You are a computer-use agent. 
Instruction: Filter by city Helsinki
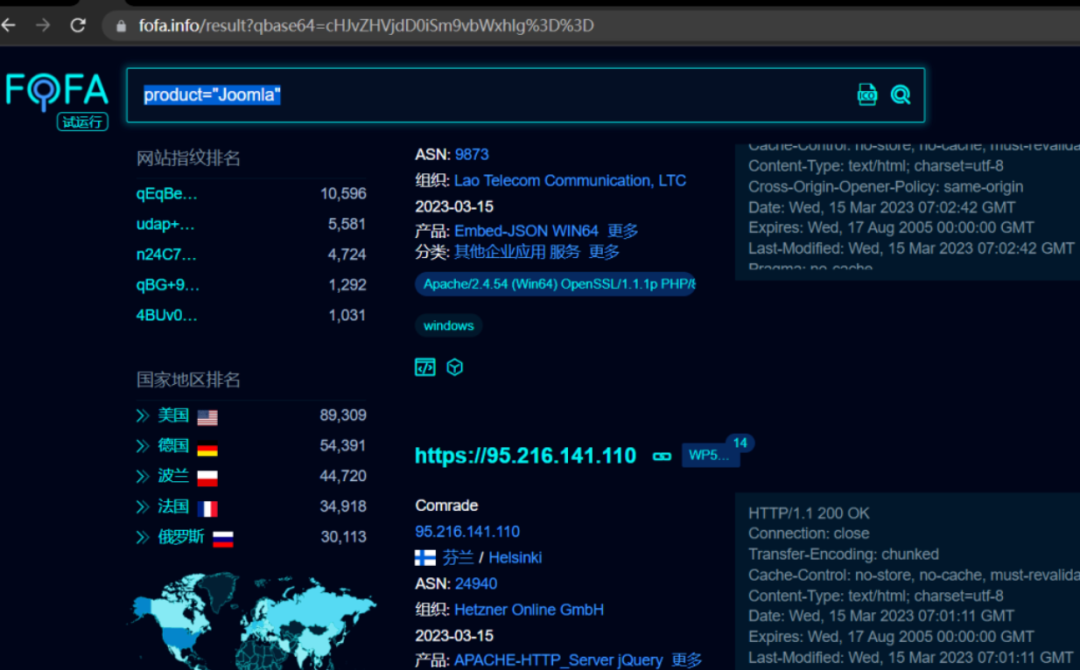pyautogui.click(x=515, y=558)
